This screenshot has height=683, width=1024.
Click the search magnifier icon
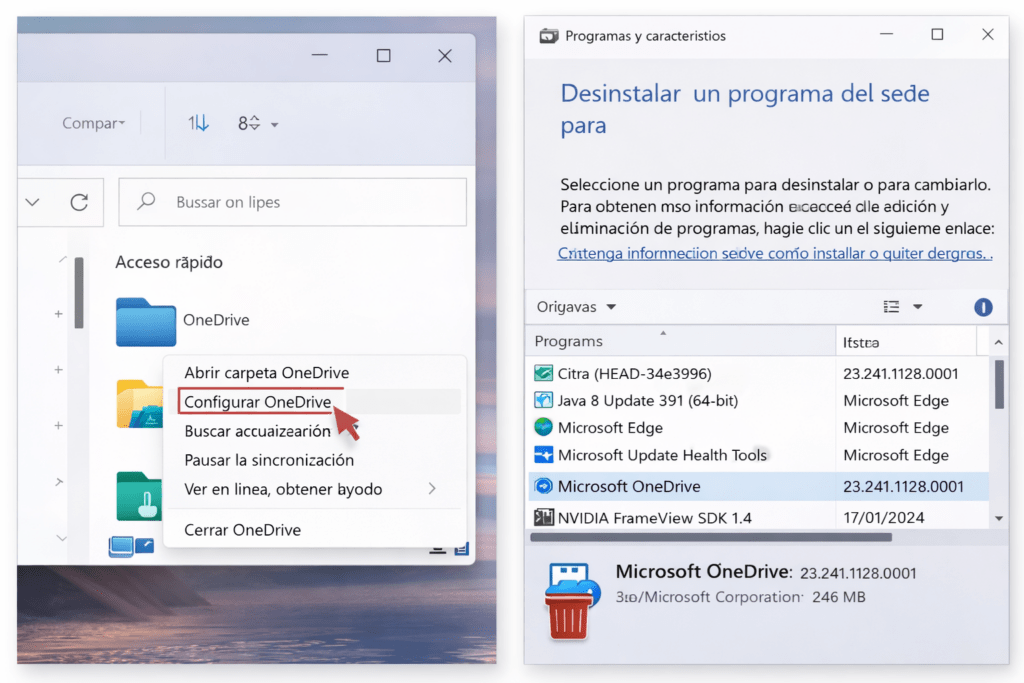click(146, 201)
